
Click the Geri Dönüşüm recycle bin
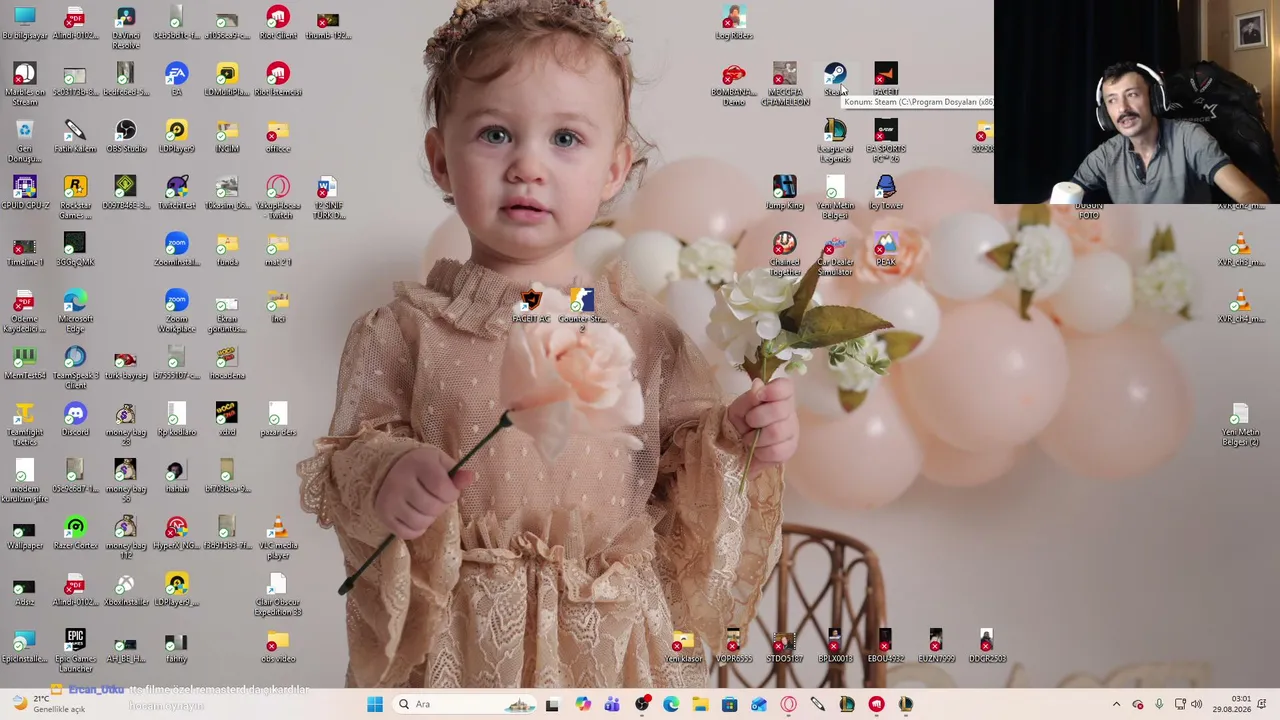coord(25,142)
